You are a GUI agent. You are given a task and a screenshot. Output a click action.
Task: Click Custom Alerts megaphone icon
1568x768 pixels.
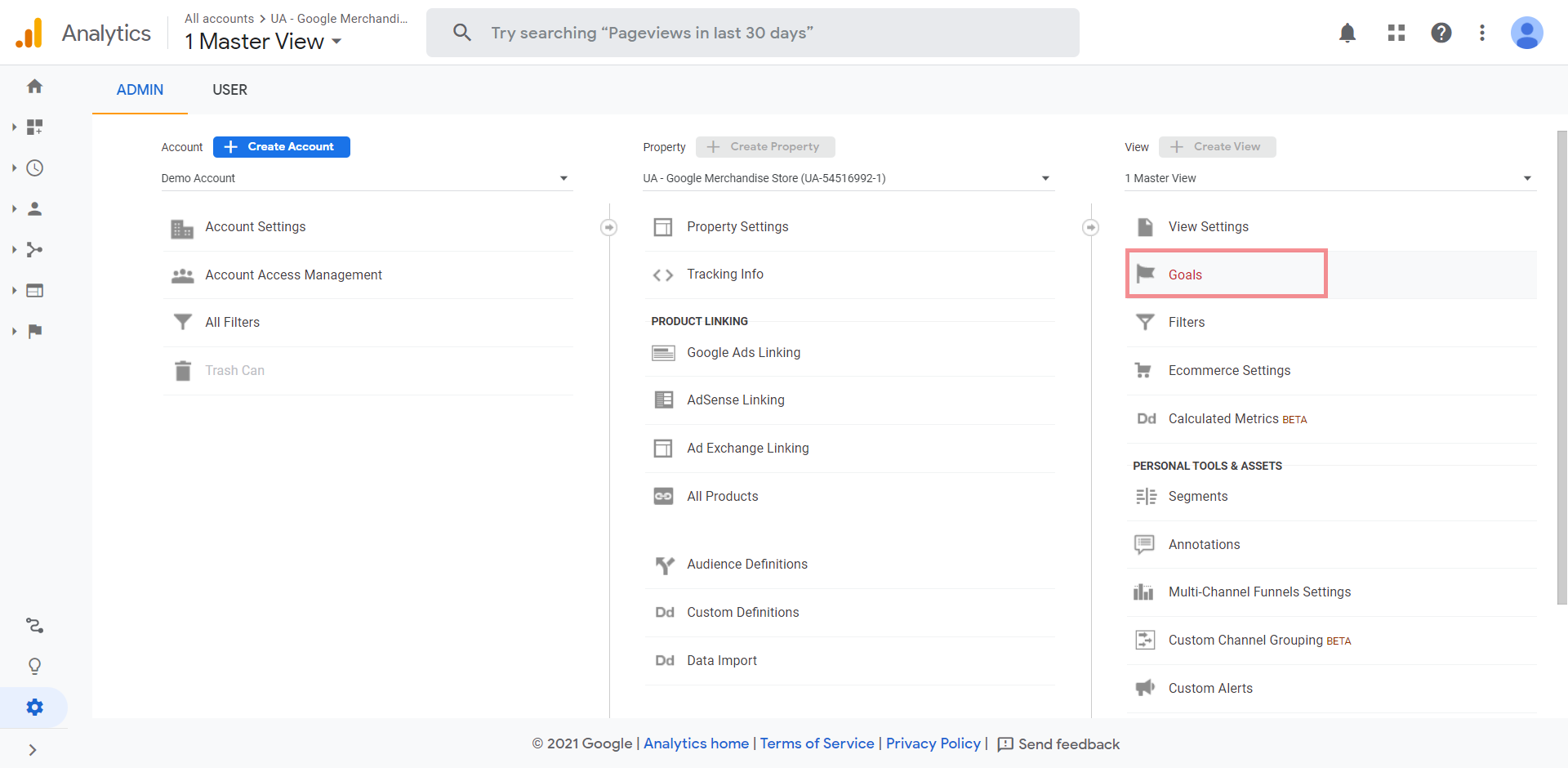tap(1145, 688)
